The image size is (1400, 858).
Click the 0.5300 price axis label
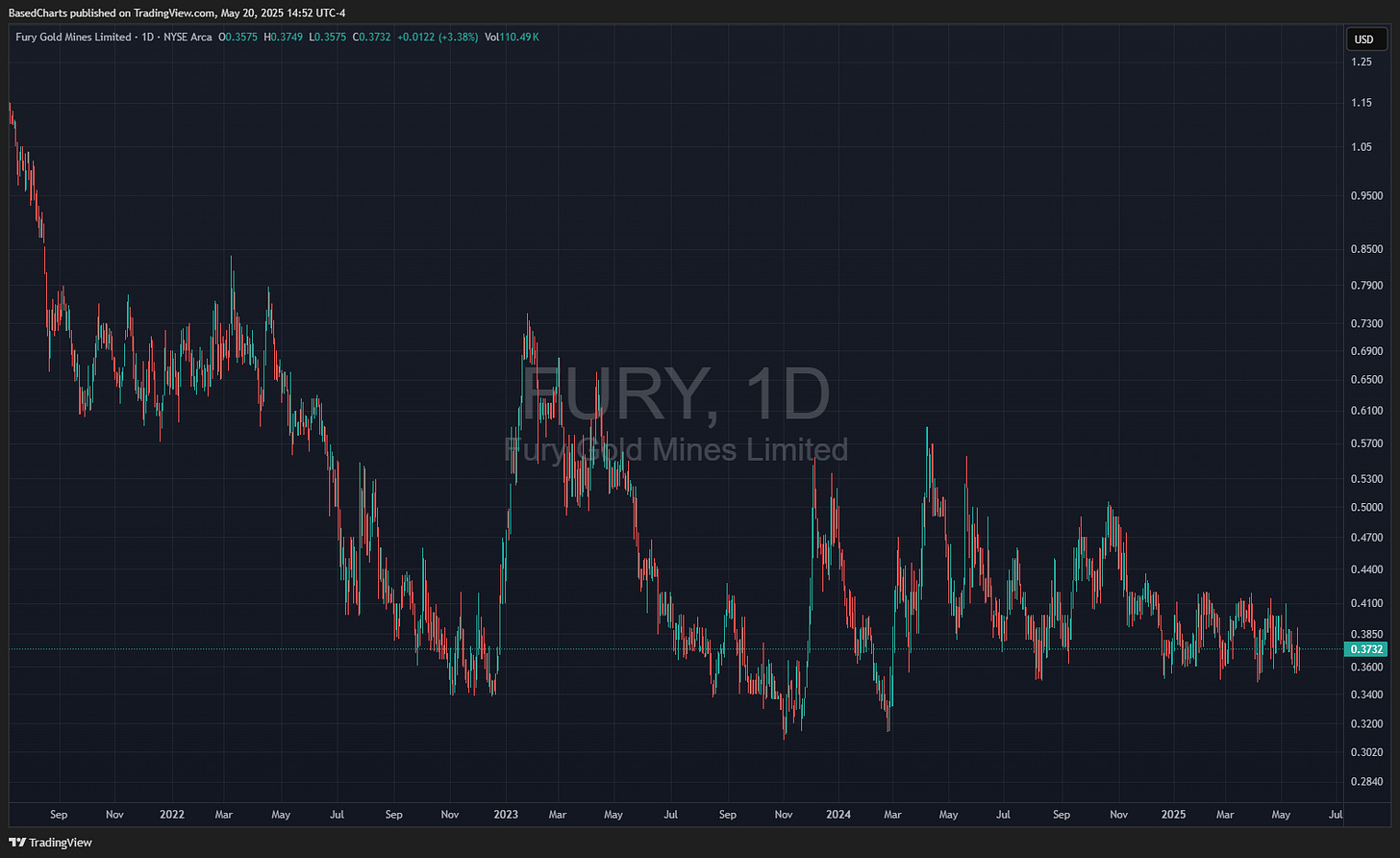tap(1366, 479)
